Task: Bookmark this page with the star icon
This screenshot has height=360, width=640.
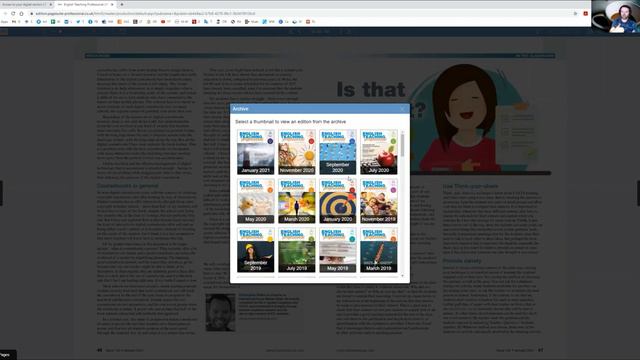Action: (576, 13)
